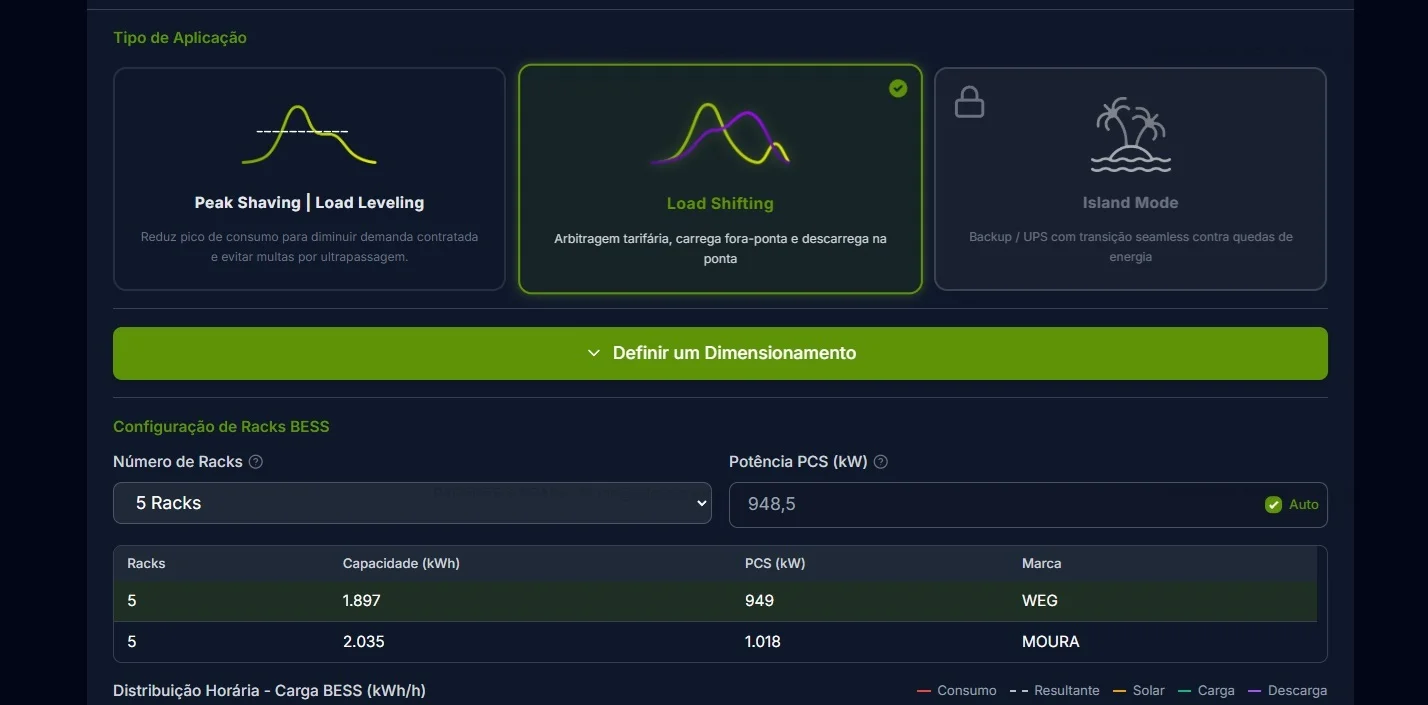Click chevron icon in Definir um Dimensionamento

point(594,353)
